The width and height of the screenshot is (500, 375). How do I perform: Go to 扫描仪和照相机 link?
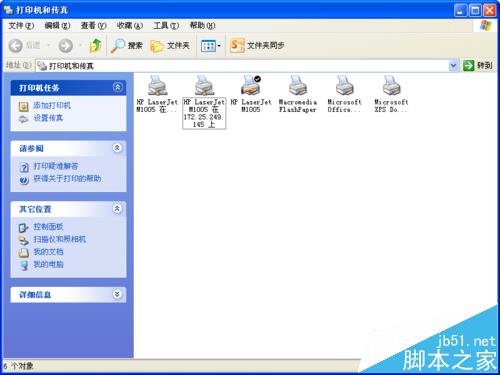[59, 239]
